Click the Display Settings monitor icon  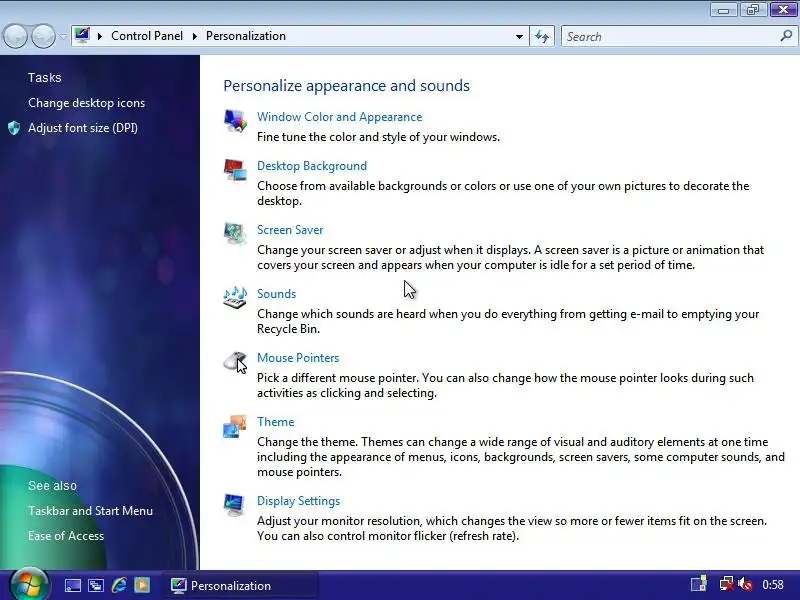pos(235,505)
